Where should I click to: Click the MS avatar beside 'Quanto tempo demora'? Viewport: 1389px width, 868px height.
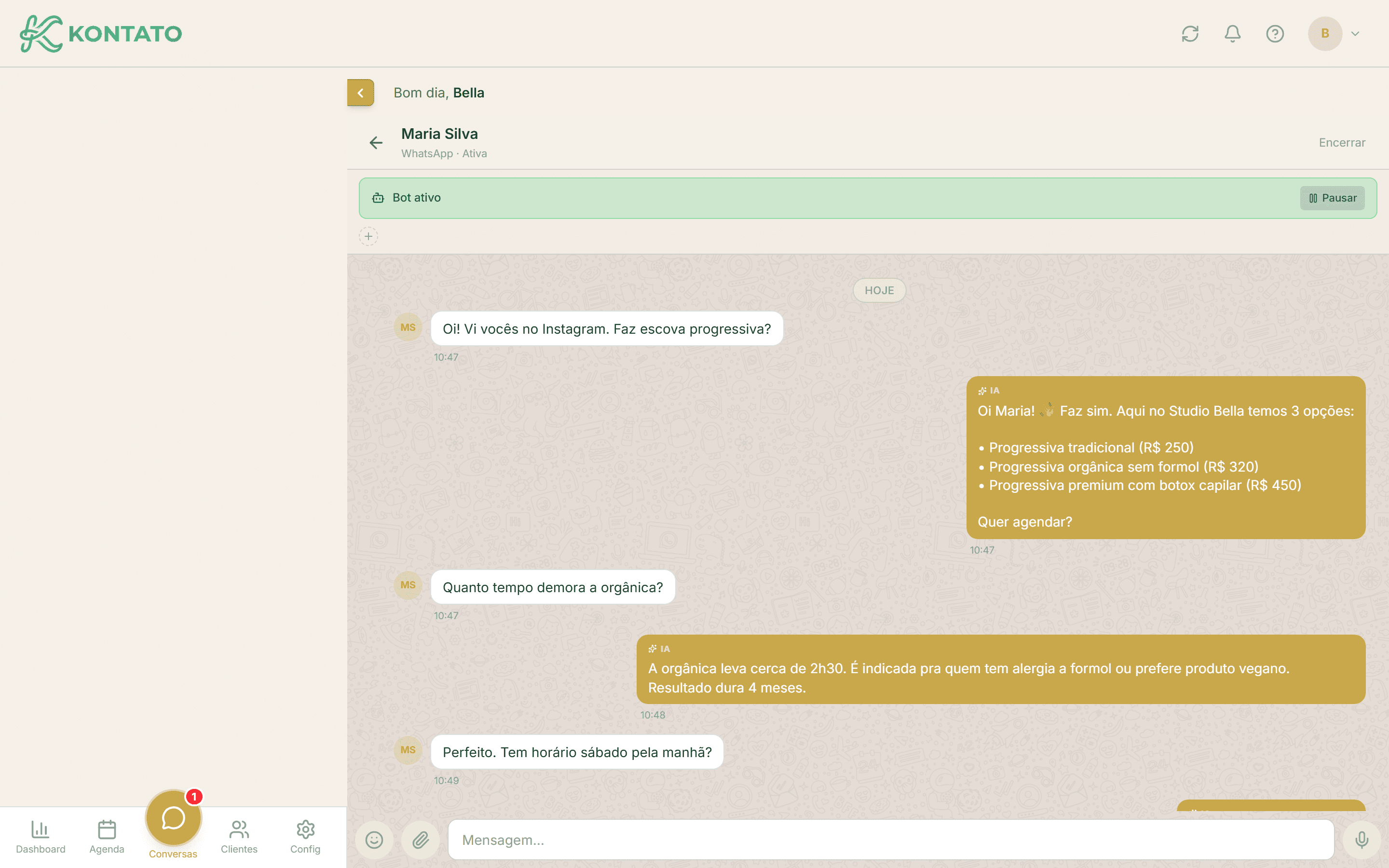tap(408, 585)
